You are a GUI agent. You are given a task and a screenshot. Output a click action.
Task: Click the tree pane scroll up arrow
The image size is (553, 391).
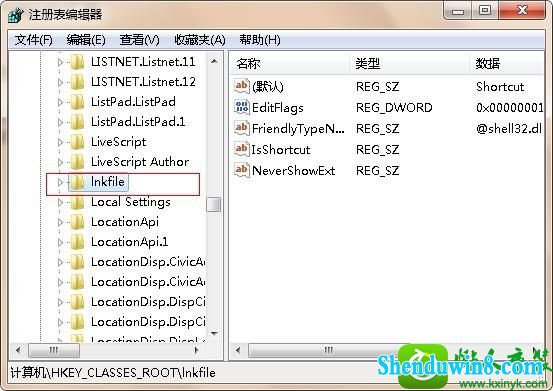point(214,61)
